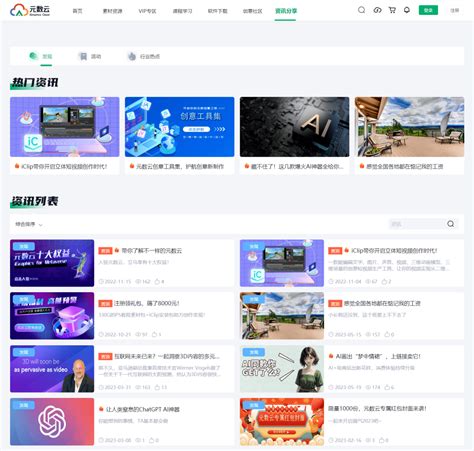Click thumbs-up icon on the ChatGPT AI神器 article
This screenshot has height=451, width=474.
pyautogui.click(x=151, y=440)
